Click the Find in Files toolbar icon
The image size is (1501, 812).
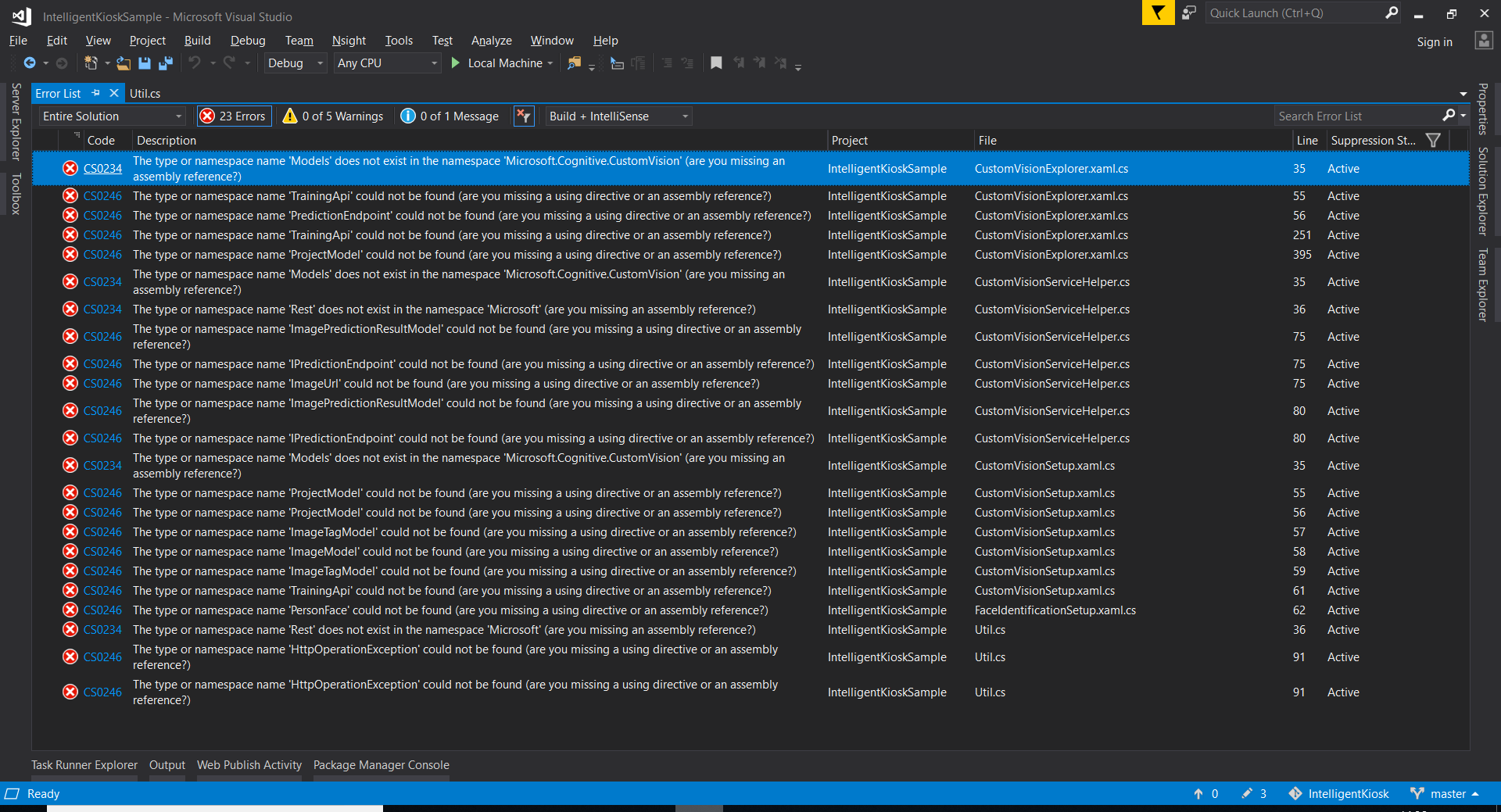(575, 63)
